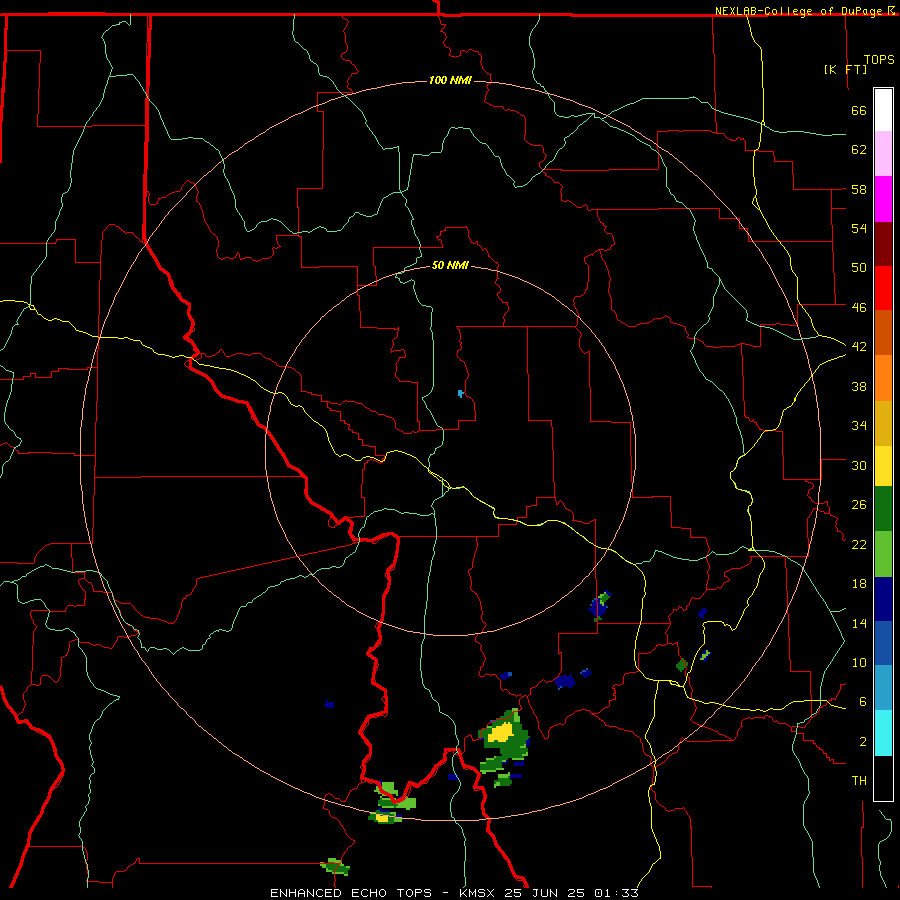Screen dimensions: 900x900
Task: Click the 100 NMI range ring label
Action: pos(450,80)
